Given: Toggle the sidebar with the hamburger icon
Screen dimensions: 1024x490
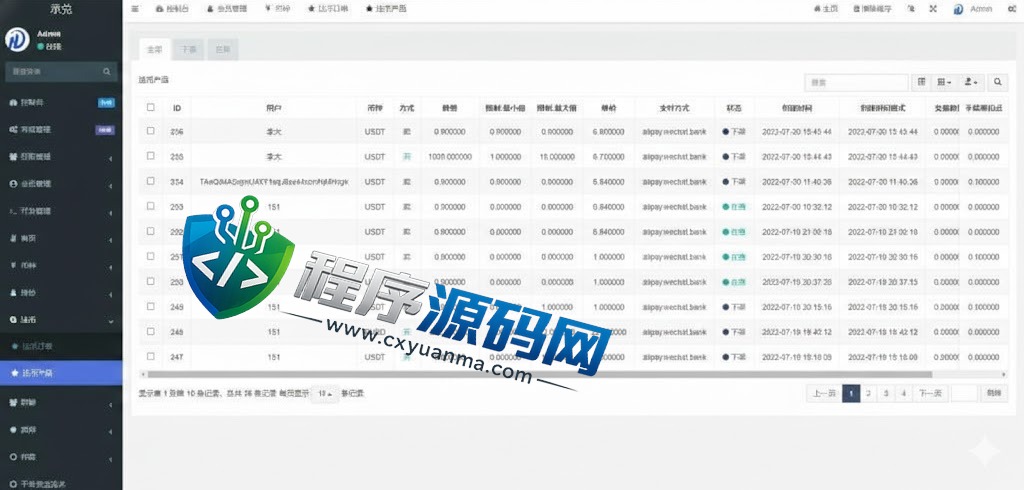Looking at the screenshot, I should pos(135,9).
